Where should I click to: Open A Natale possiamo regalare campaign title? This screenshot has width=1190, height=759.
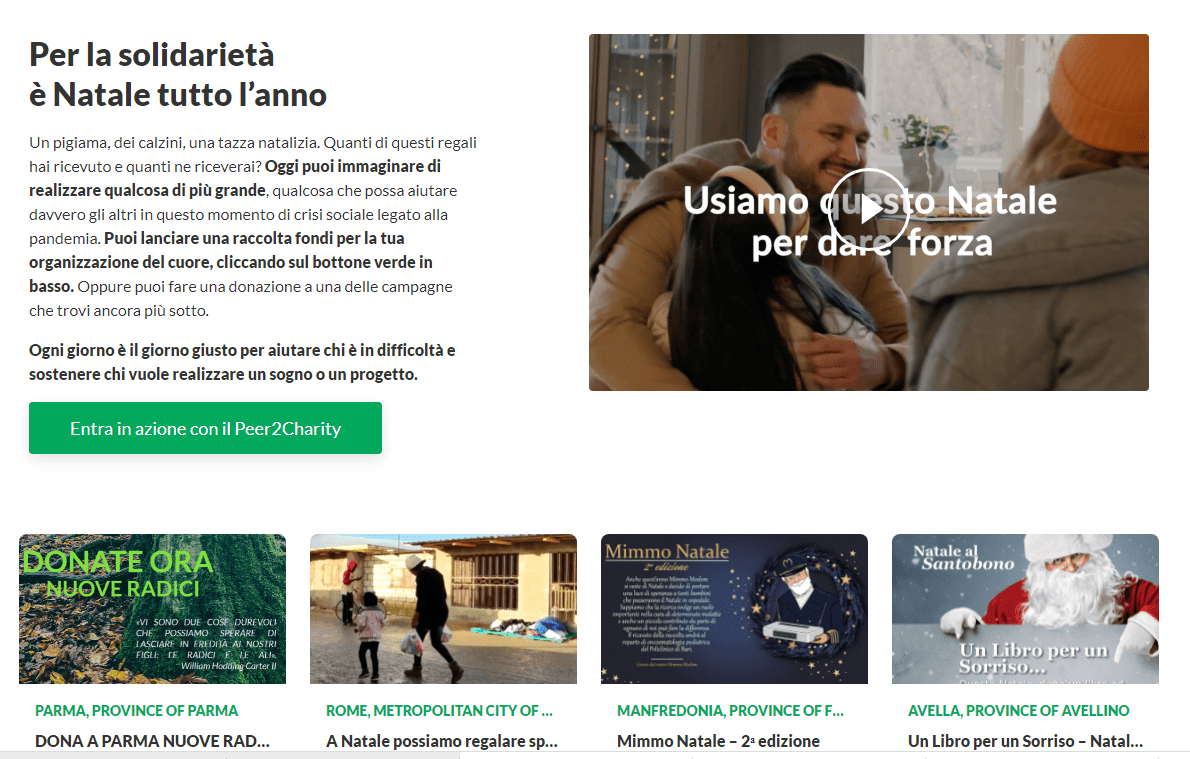tap(442, 741)
